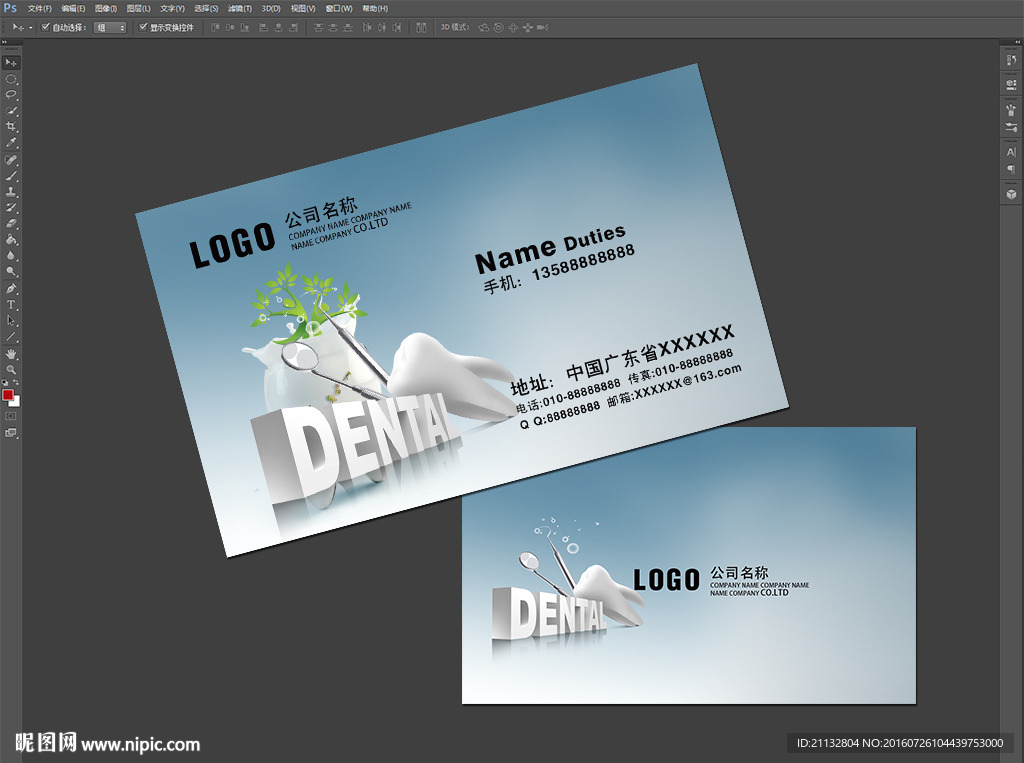1024x763 pixels.
Task: Open the 图层(L) menu
Action: click(138, 8)
